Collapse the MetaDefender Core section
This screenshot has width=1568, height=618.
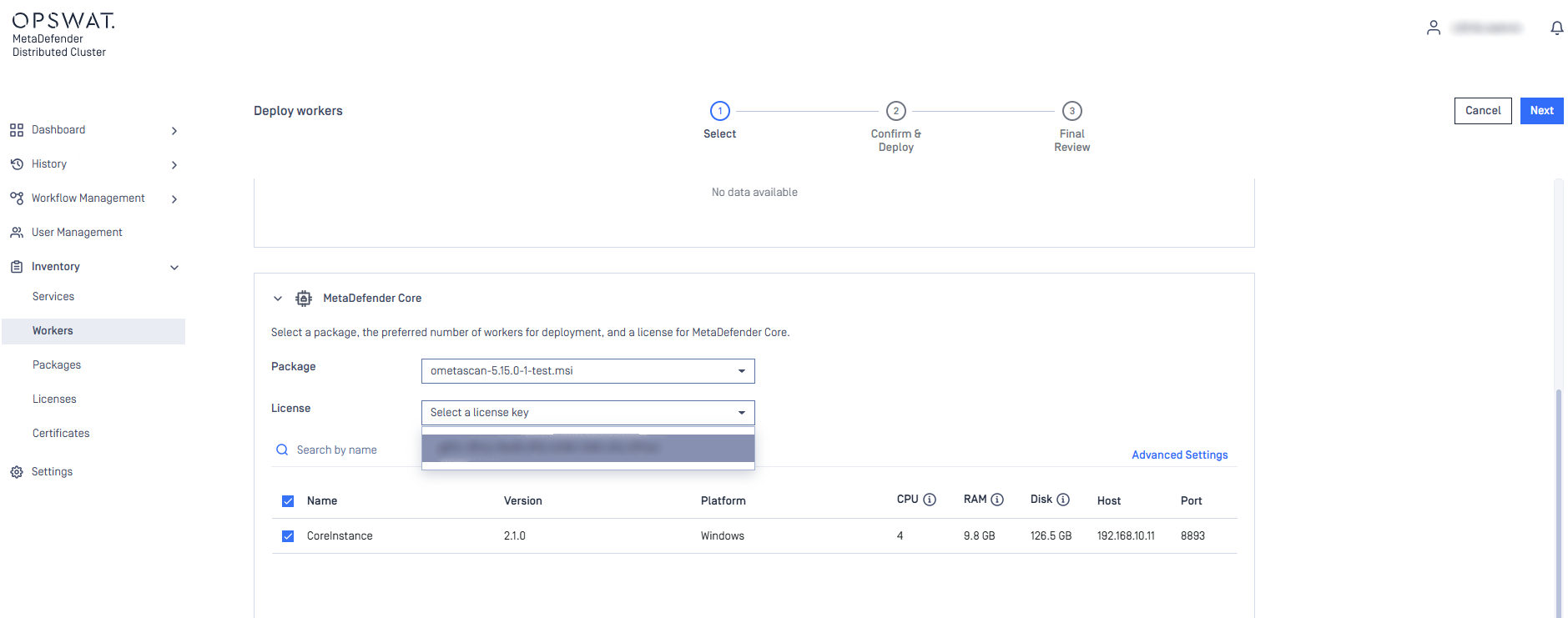(x=278, y=299)
